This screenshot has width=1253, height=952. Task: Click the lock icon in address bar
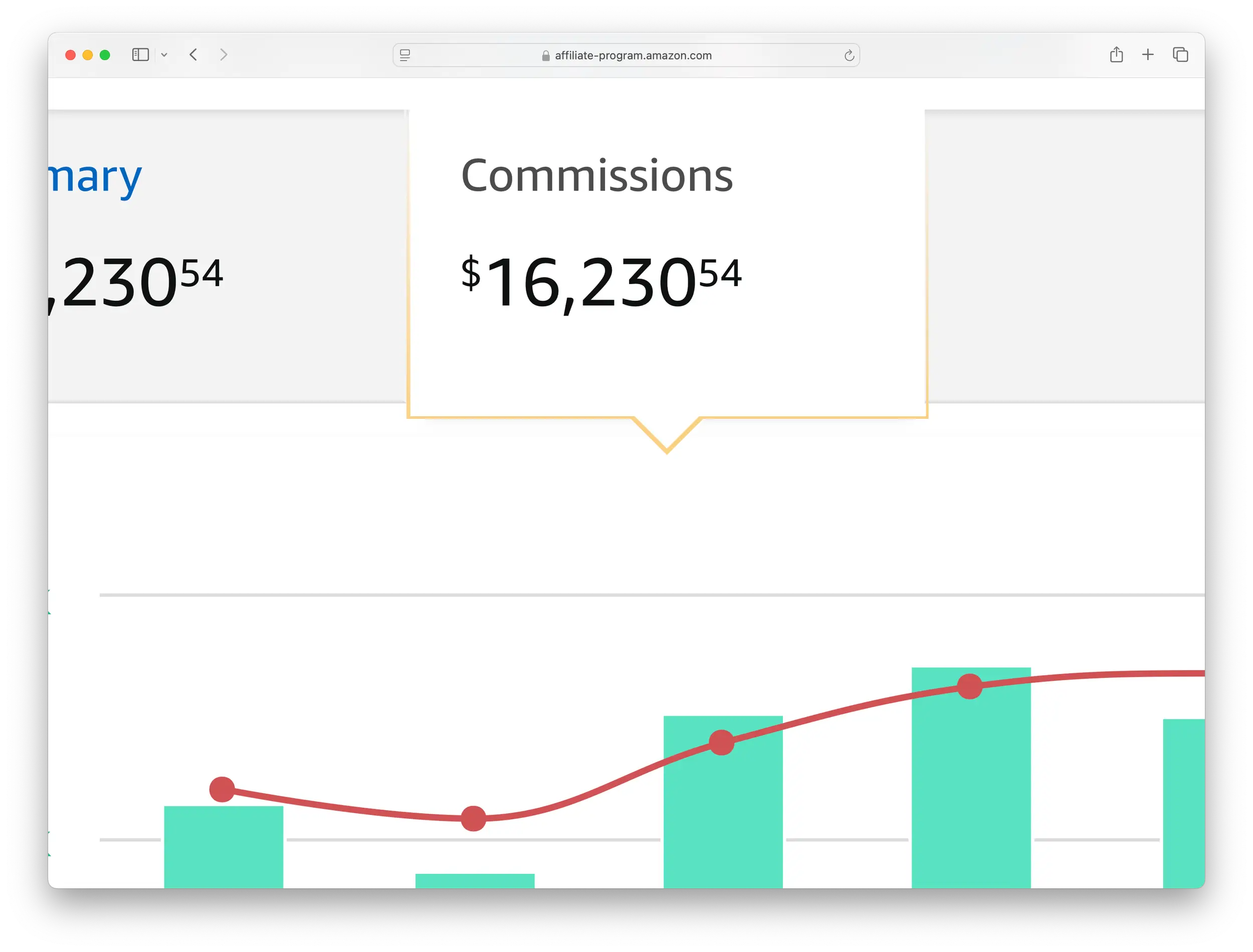coord(546,56)
